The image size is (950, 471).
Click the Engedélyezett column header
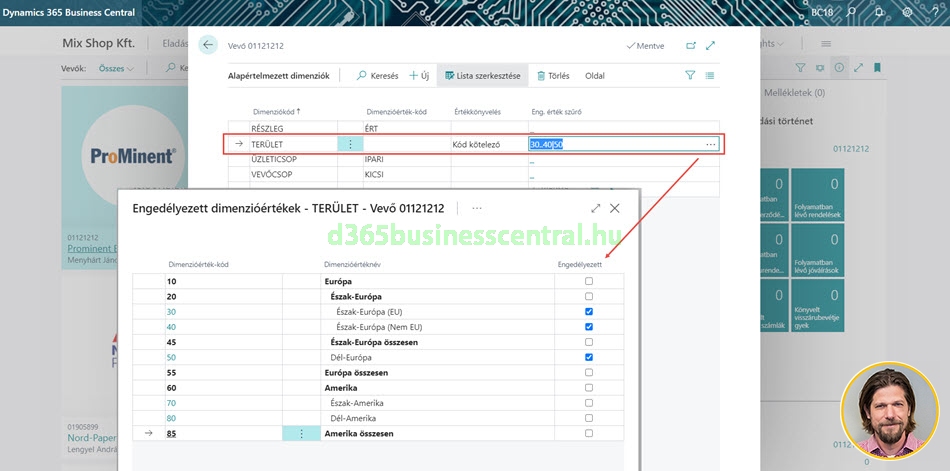coord(580,264)
